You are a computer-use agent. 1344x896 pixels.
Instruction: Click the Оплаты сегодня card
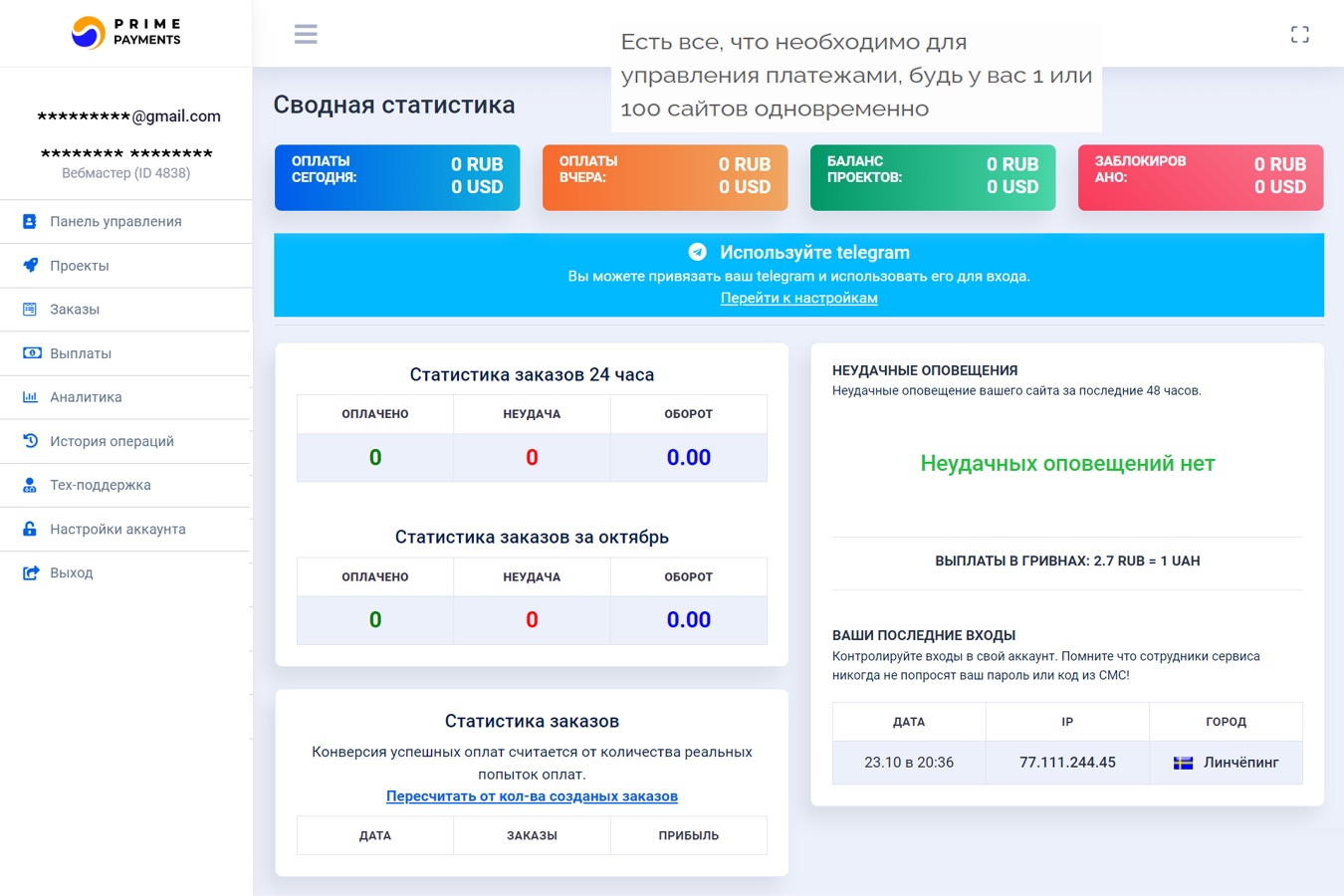click(397, 177)
